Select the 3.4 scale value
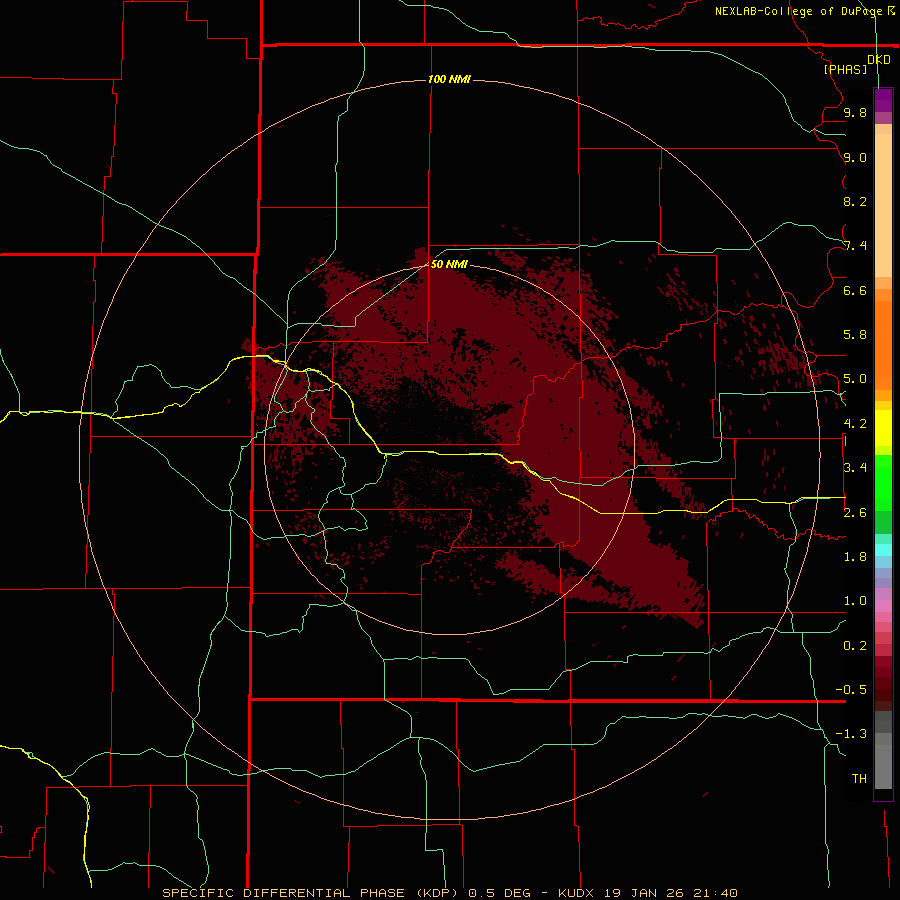This screenshot has height=900, width=900. pos(855,468)
